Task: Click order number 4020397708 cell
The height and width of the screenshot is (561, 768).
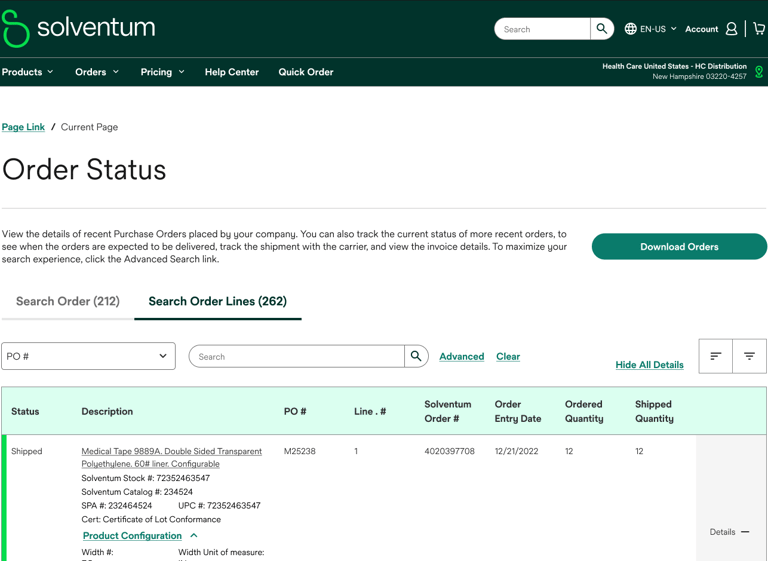Action: point(449,451)
